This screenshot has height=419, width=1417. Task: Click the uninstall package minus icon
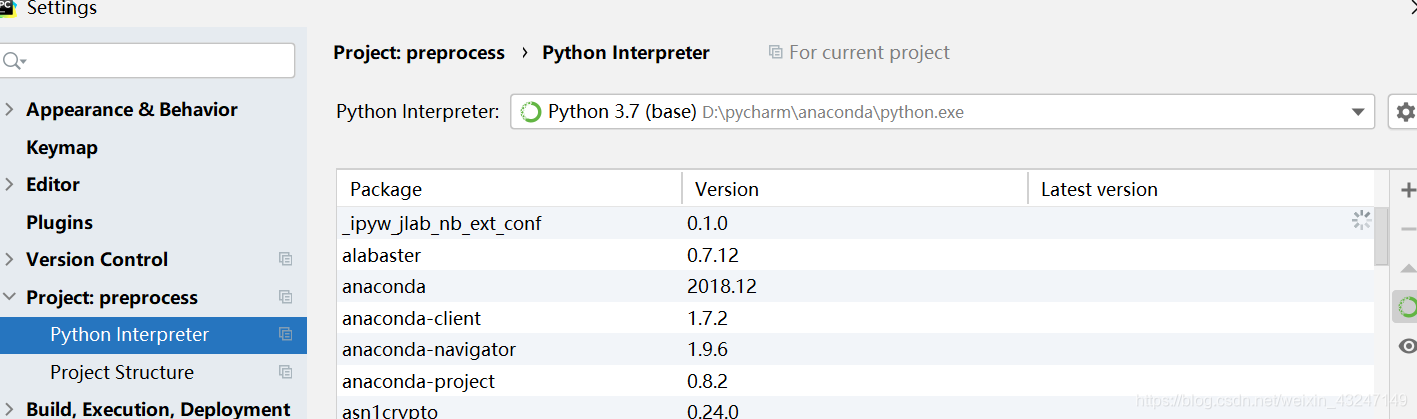coord(1408,229)
